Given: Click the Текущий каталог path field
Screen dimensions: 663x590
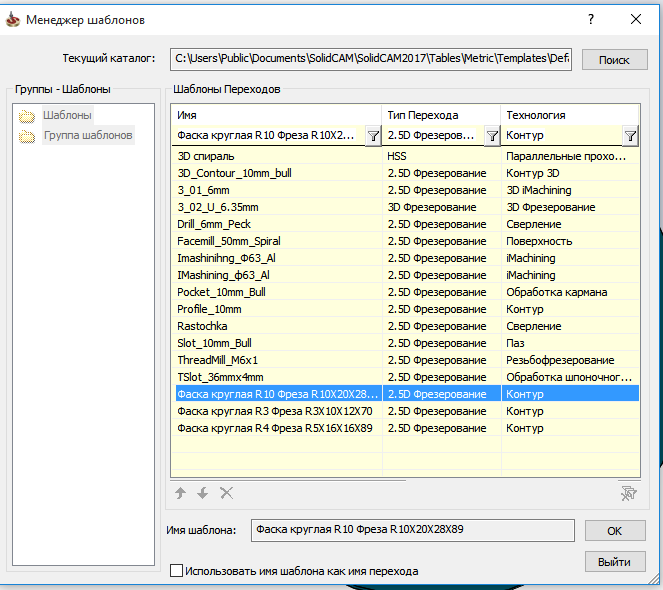Looking at the screenshot, I should click(x=371, y=58).
